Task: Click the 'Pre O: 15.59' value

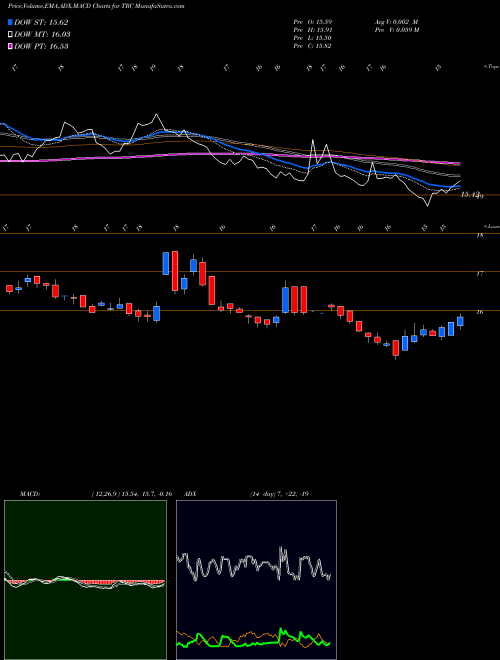Action: click(313, 21)
